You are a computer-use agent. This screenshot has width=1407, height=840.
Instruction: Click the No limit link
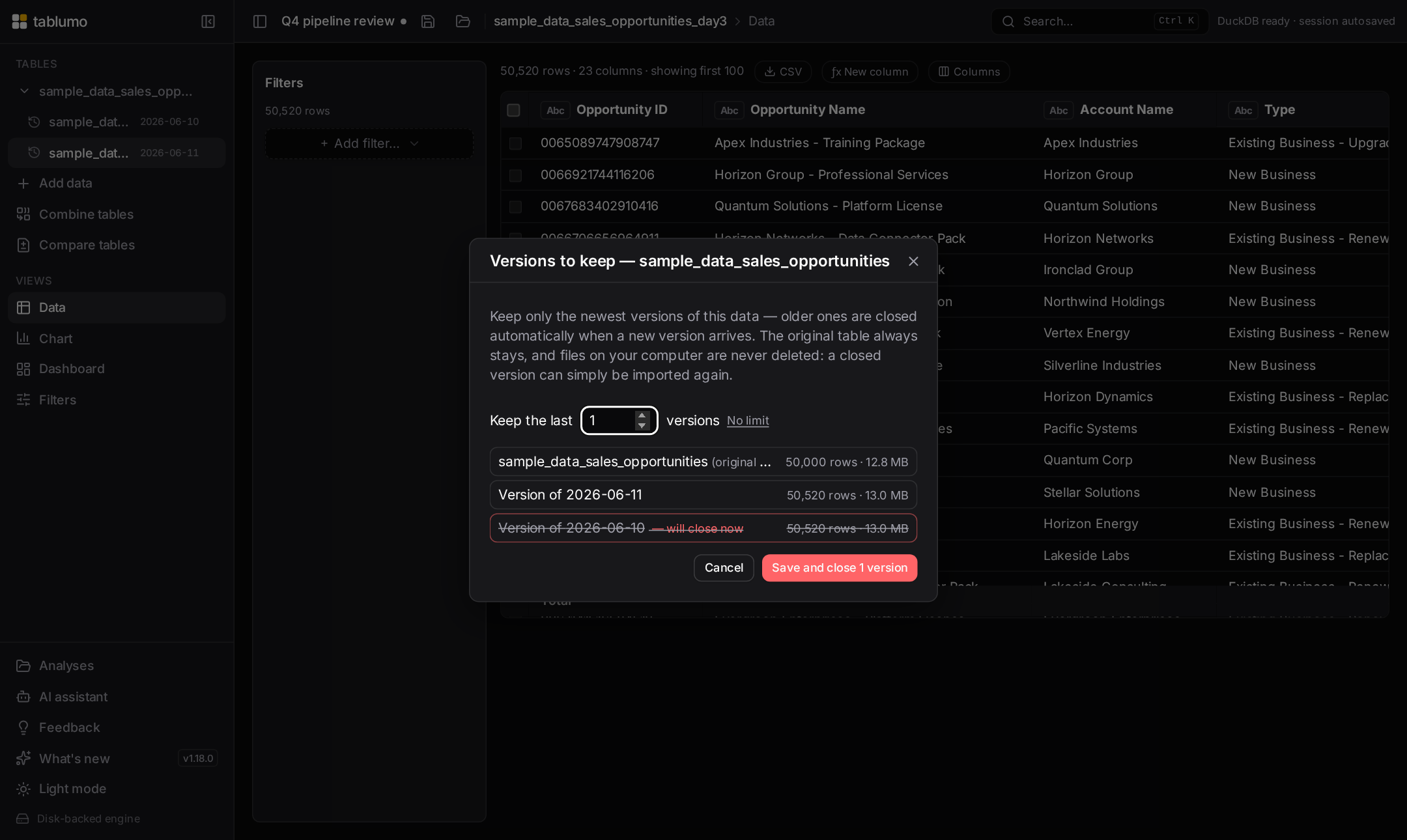748,421
